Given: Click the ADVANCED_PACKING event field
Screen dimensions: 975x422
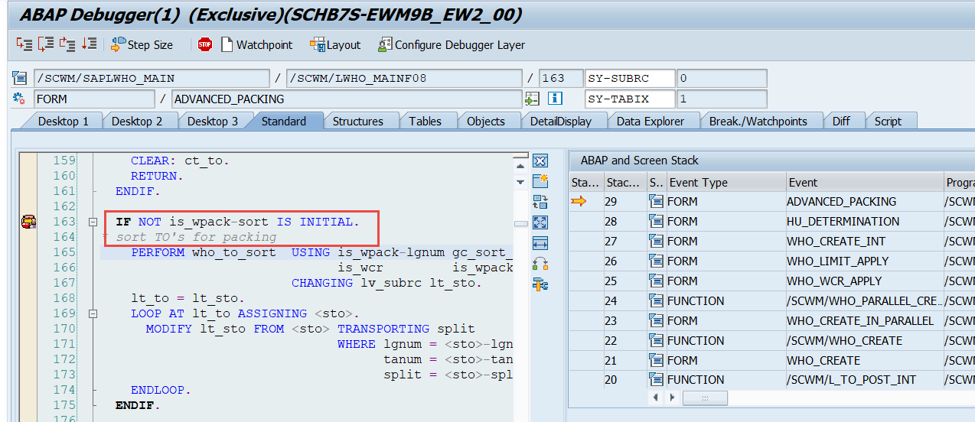Looking at the screenshot, I should 346,99.
